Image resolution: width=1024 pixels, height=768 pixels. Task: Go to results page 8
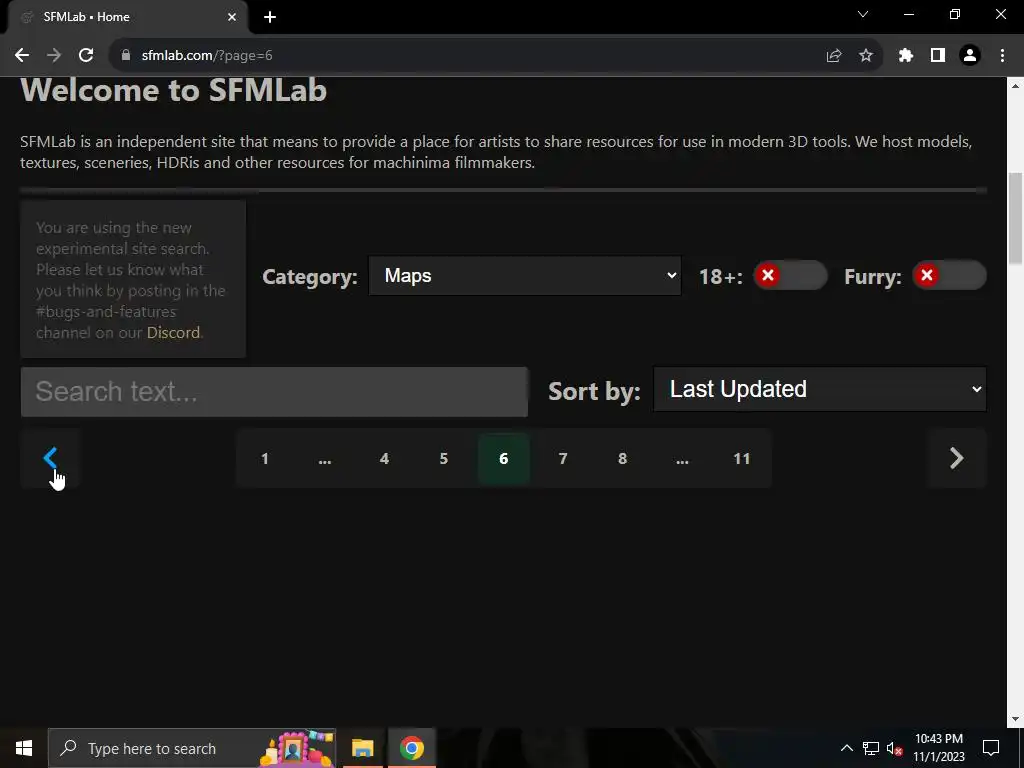click(x=622, y=458)
